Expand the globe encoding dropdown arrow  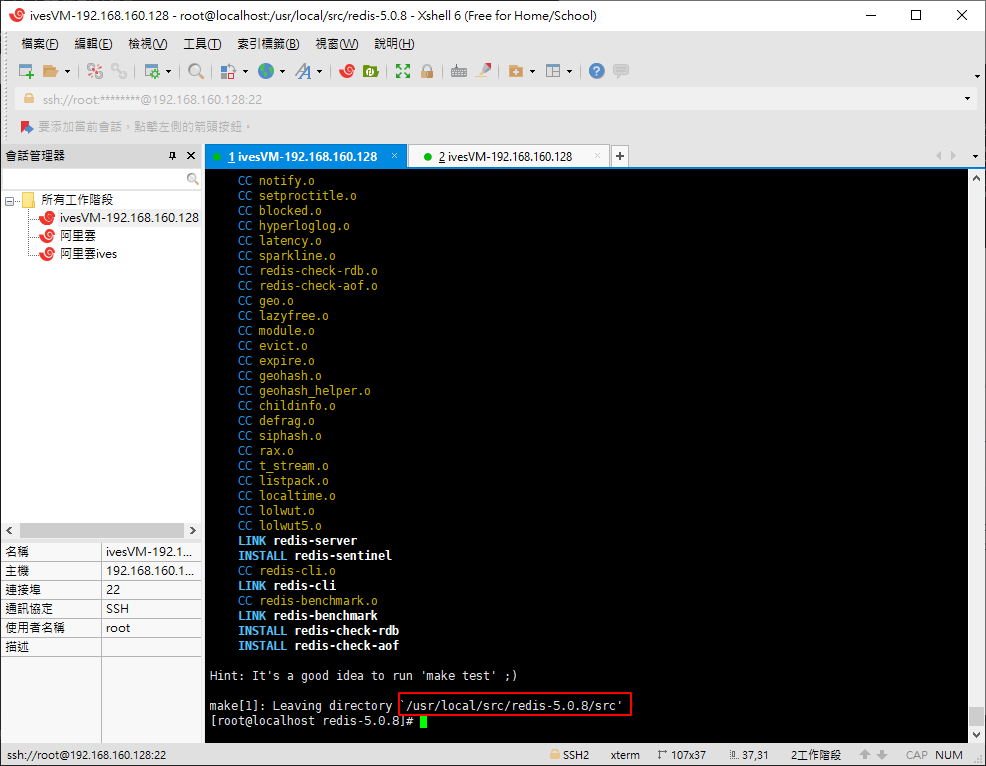tap(282, 72)
